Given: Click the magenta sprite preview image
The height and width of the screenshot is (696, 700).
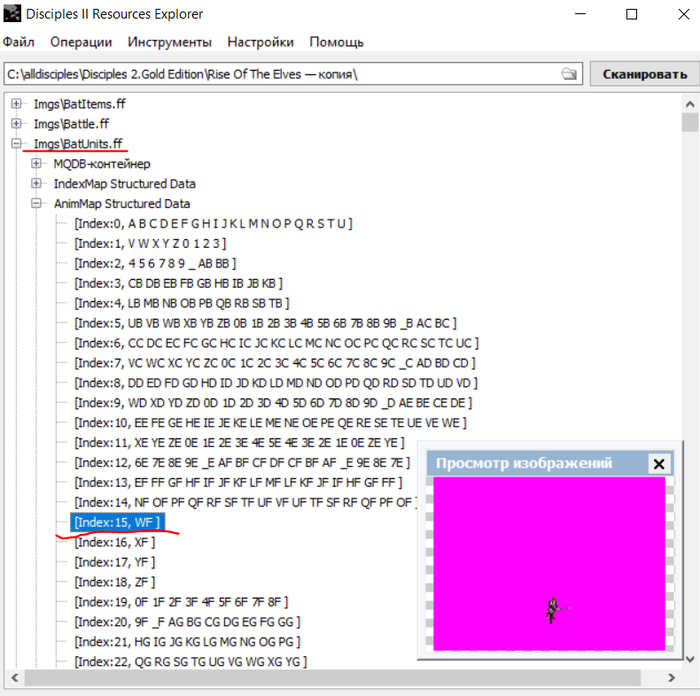Looking at the screenshot, I should coord(549,563).
